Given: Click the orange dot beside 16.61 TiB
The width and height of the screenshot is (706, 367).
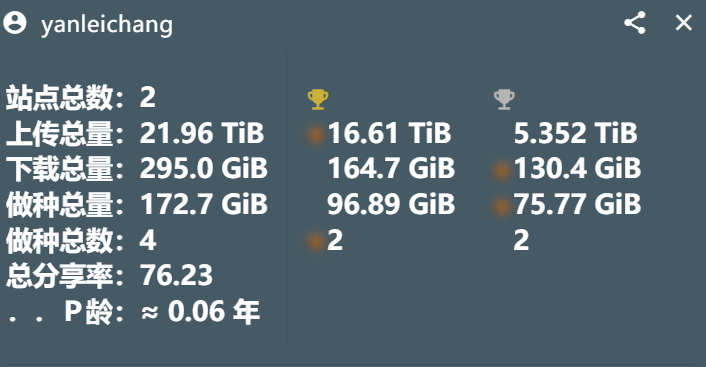Looking at the screenshot, I should tap(315, 134).
